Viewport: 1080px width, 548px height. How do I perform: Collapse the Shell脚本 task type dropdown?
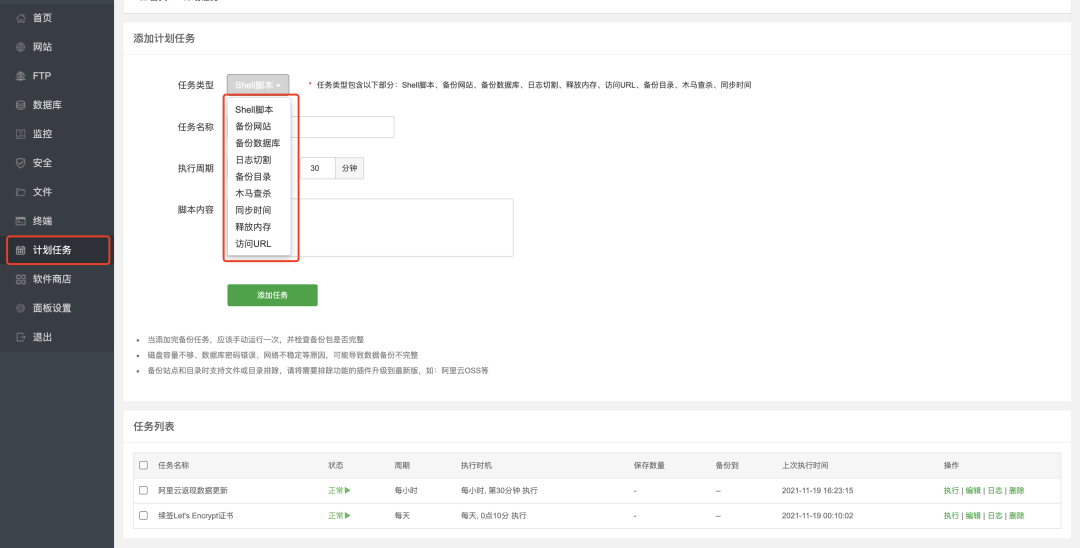pos(258,85)
